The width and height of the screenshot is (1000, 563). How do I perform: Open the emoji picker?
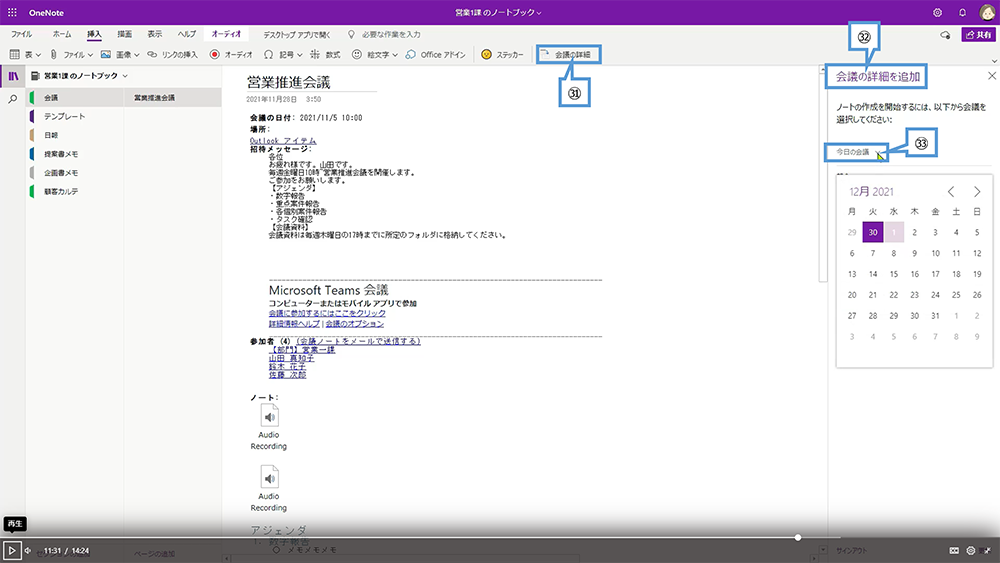pyautogui.click(x=371, y=55)
